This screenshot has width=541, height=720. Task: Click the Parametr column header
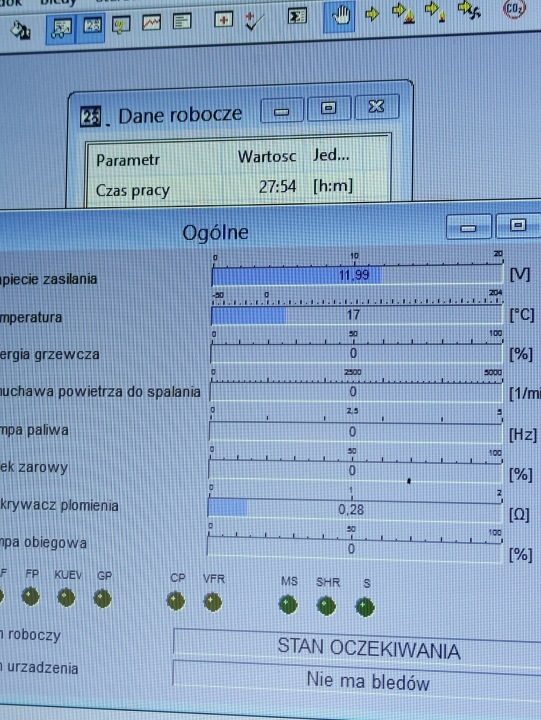tap(128, 161)
